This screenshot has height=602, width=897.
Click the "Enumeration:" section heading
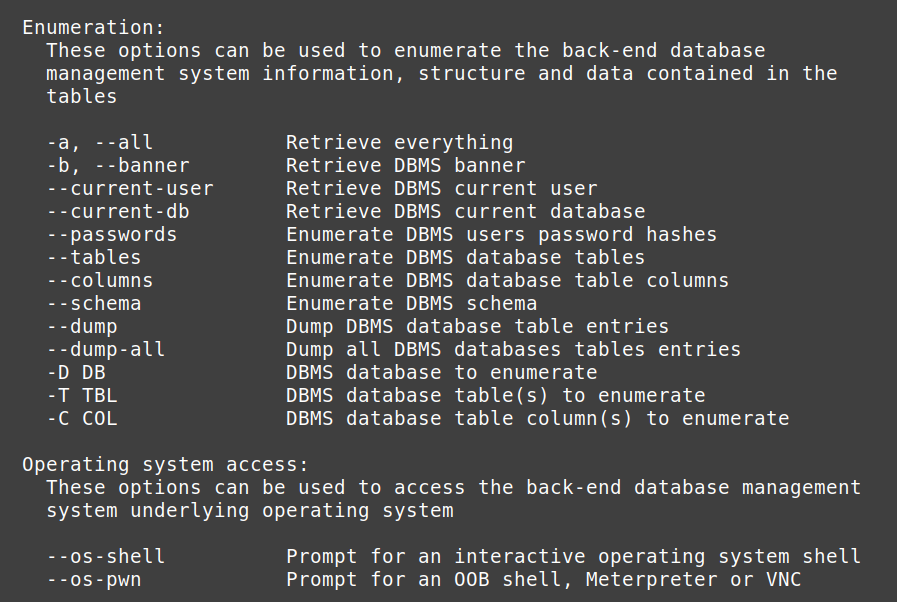[x=93, y=28]
